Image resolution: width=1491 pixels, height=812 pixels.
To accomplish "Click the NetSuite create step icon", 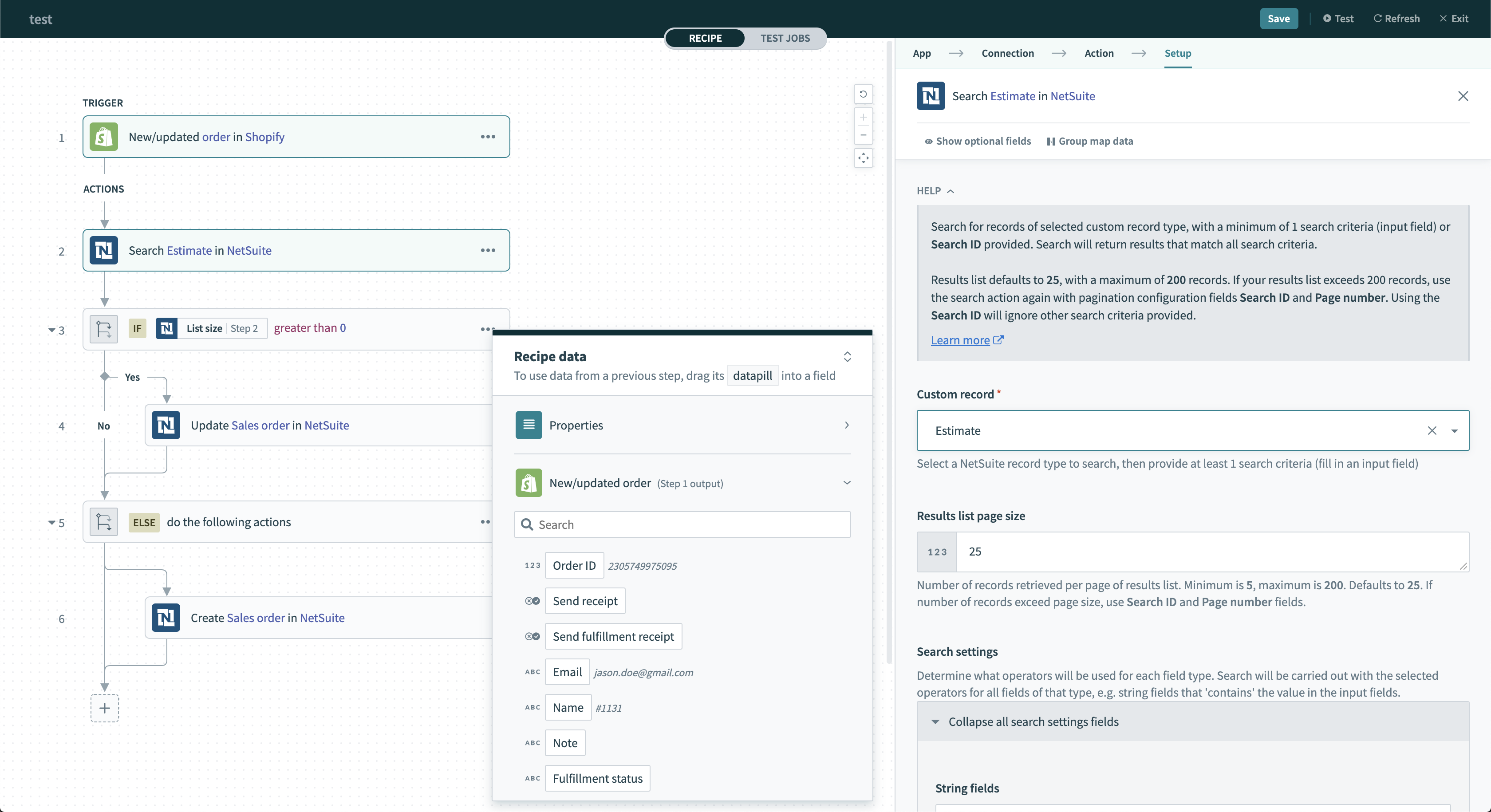I will 165,618.
